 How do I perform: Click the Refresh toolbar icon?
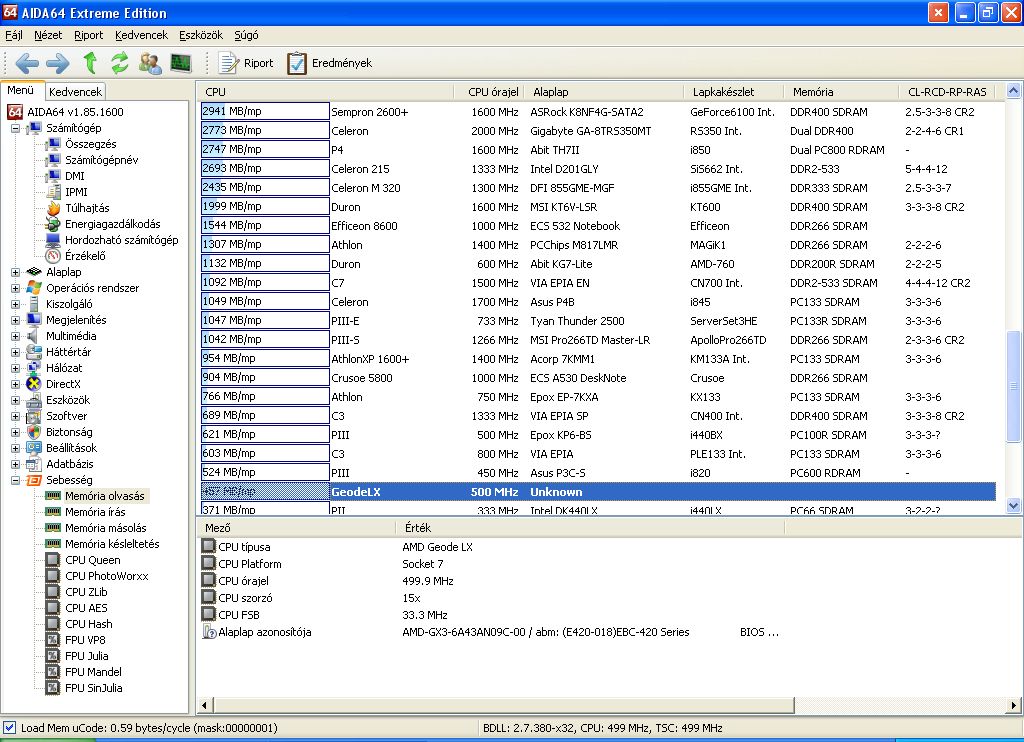(x=120, y=63)
